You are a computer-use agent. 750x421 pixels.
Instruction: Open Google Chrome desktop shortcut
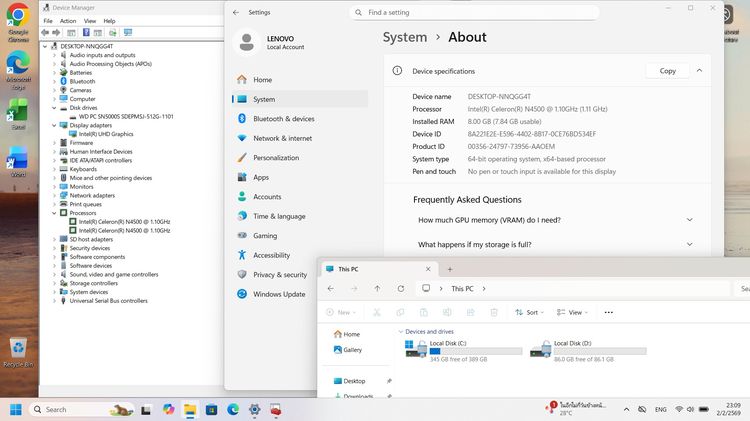tap(18, 22)
